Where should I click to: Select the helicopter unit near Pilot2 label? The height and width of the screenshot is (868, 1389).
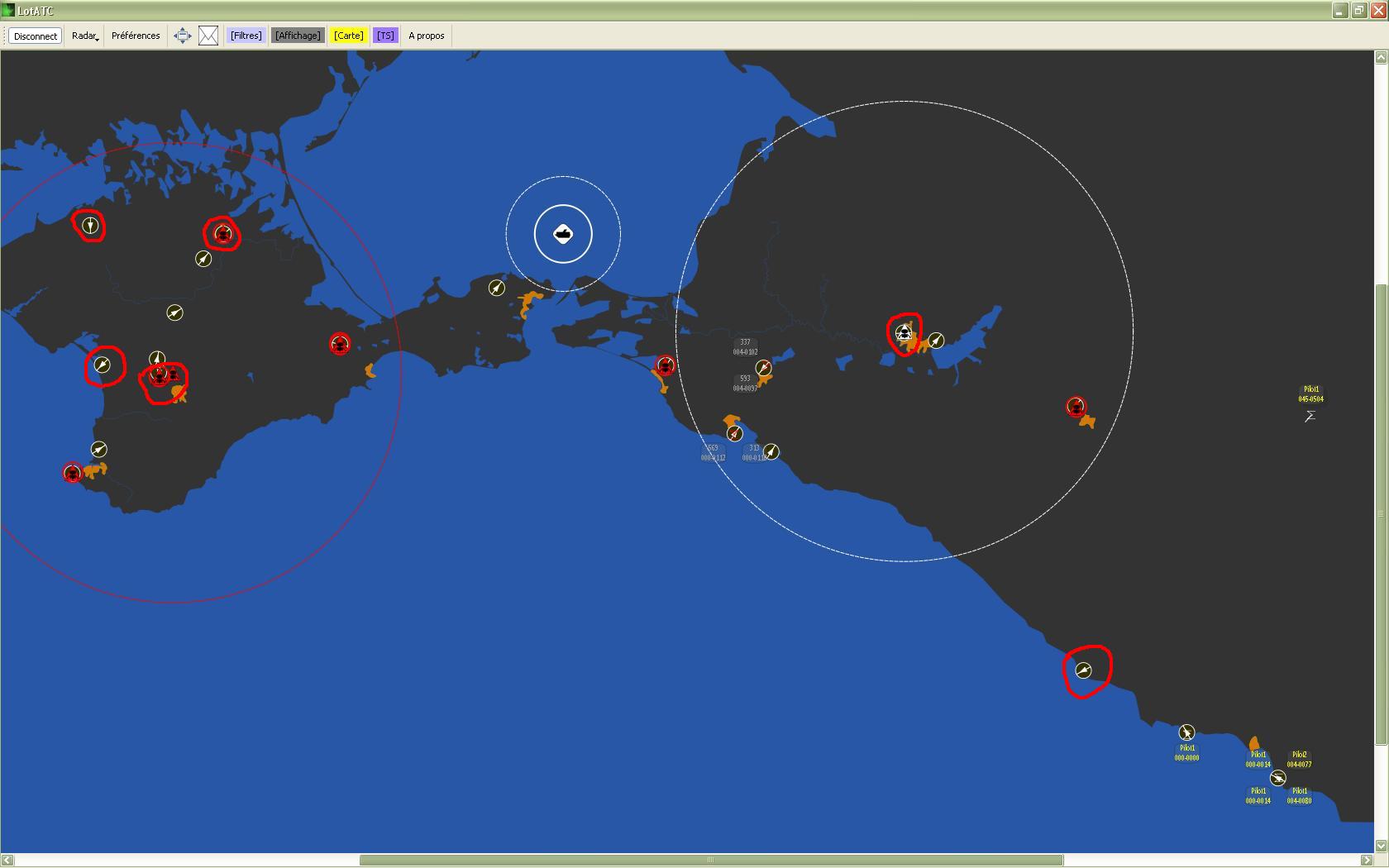[x=1278, y=778]
